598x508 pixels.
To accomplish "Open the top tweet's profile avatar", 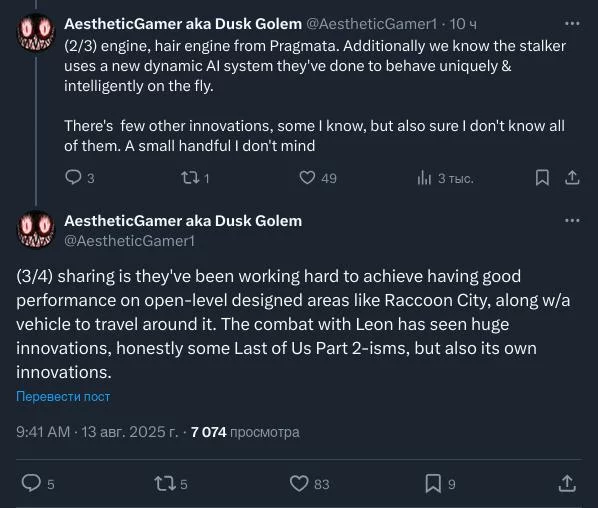I will (36, 32).
